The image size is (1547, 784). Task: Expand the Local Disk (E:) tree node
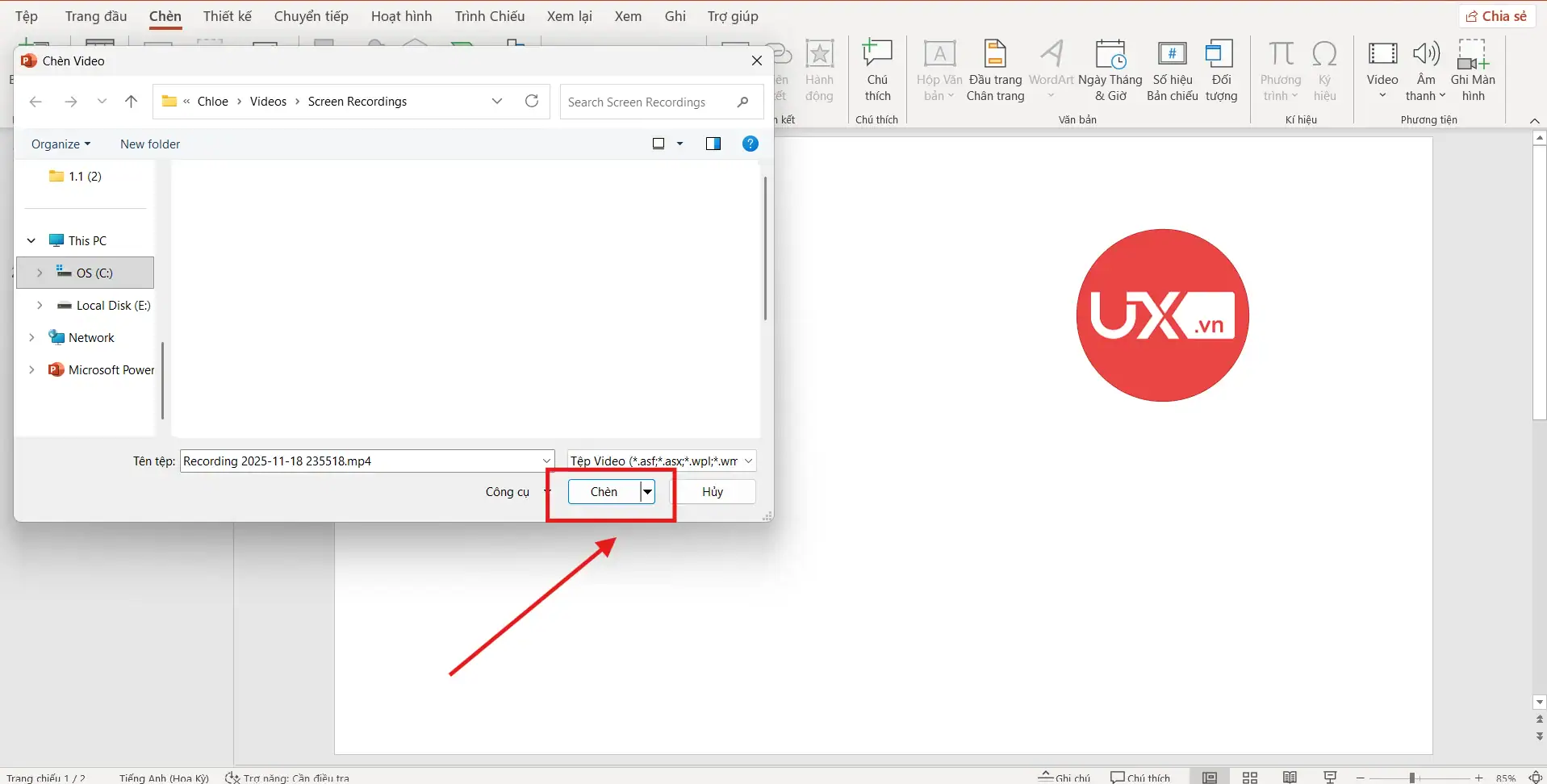click(x=40, y=306)
